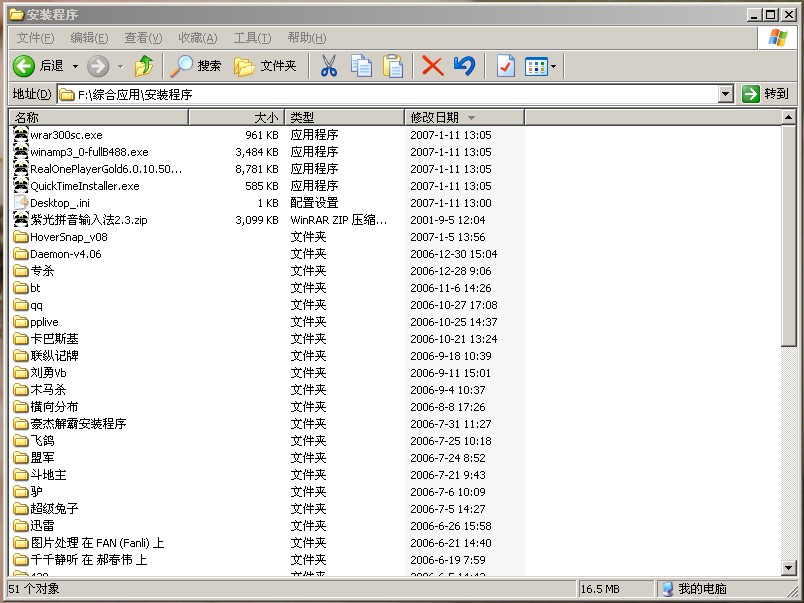Toggle the Folders (文件夹) pane
The image size is (804, 603).
tap(266, 66)
